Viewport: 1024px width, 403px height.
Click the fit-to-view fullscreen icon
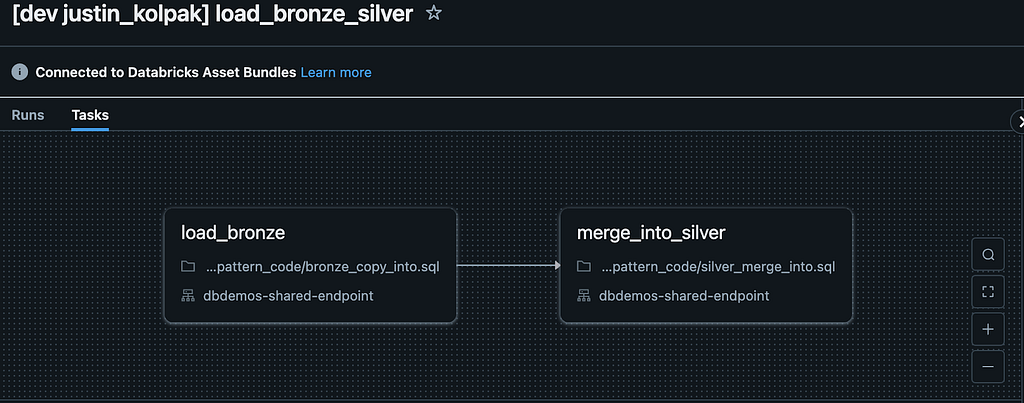pos(988,292)
